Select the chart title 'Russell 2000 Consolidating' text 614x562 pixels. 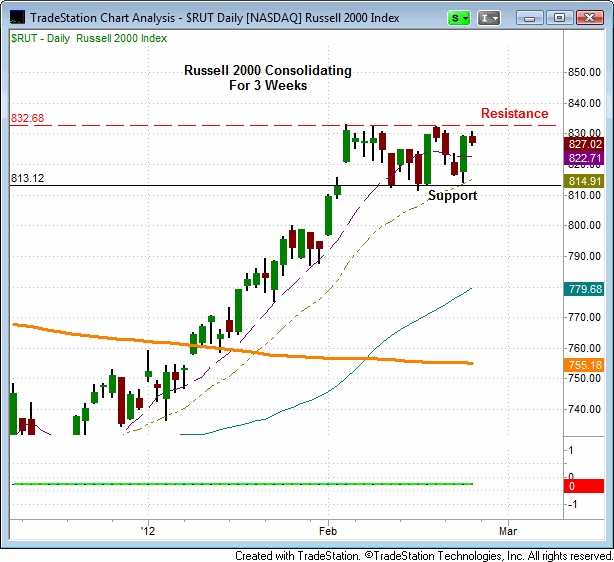(267, 71)
